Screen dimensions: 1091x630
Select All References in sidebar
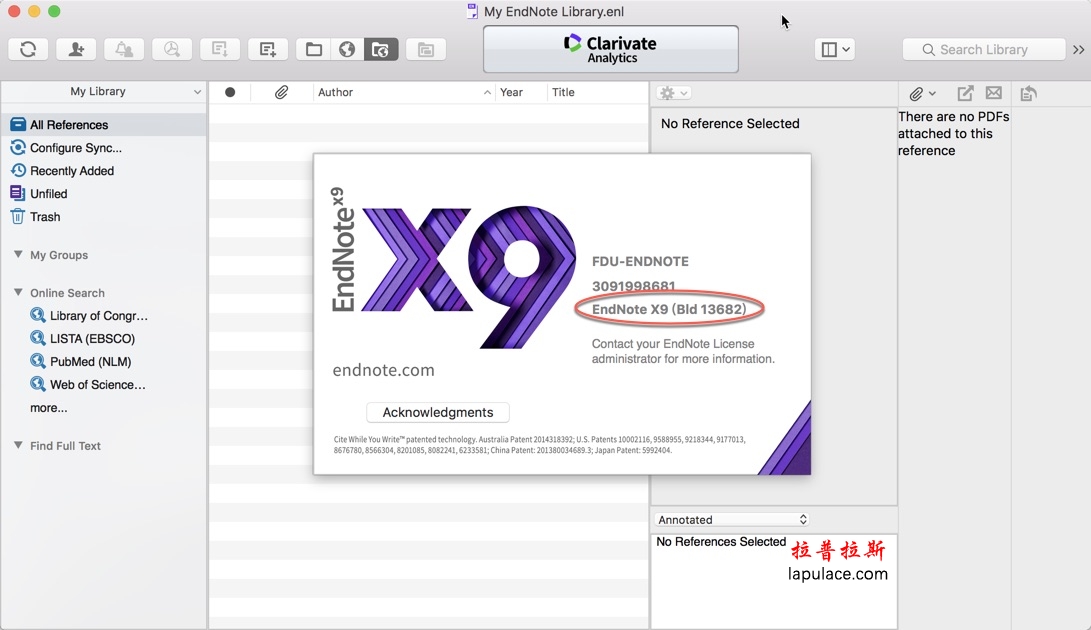click(x=104, y=125)
